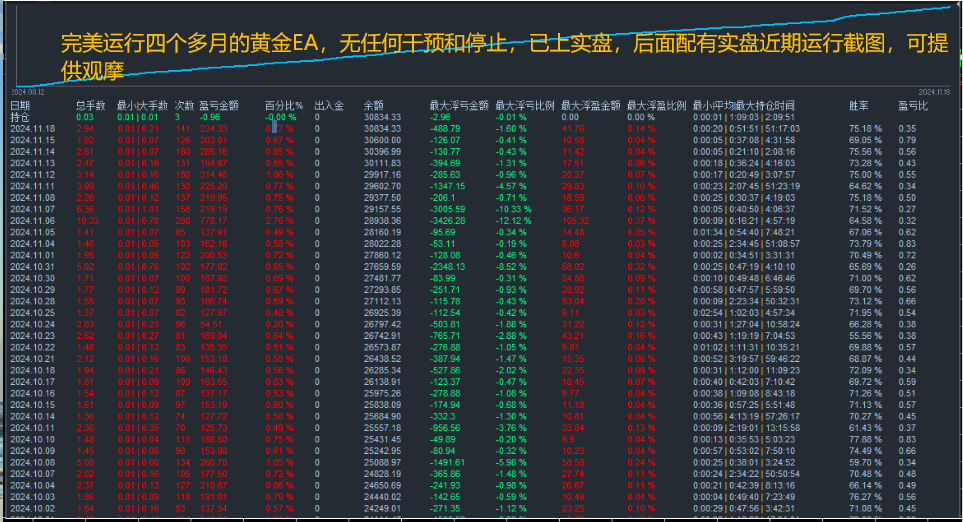Screen dimensions: 963x522
Task: Click the 最大浮亏金额 column header
Action: click(459, 106)
